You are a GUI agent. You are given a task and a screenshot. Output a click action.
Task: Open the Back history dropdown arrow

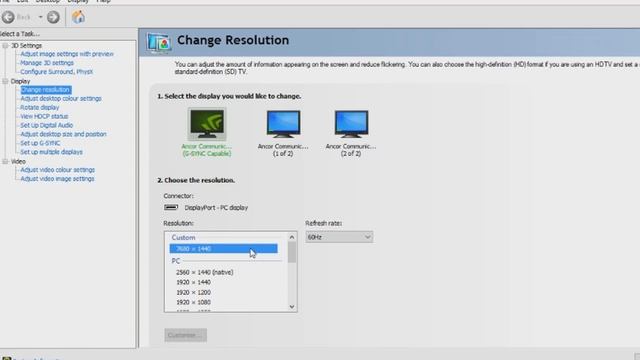40,17
